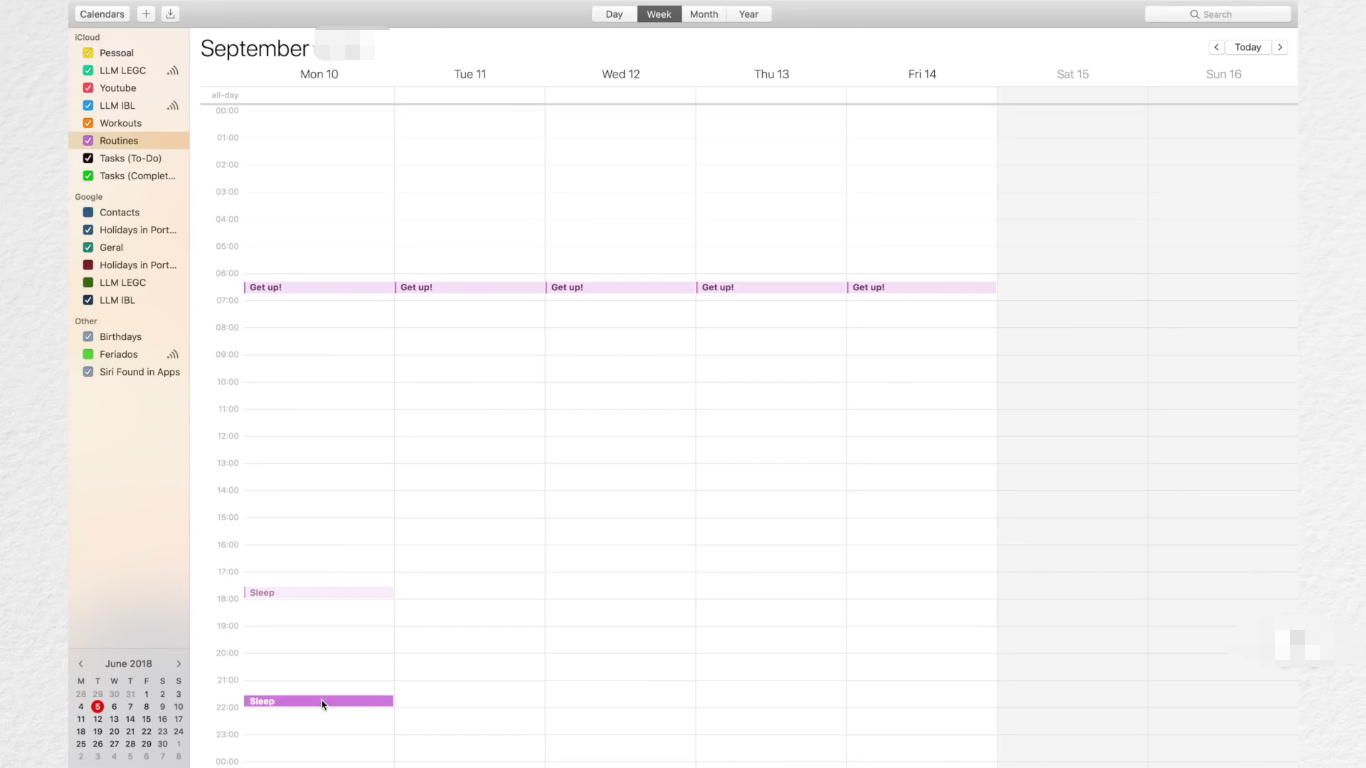Viewport: 1366px width, 768px height.
Task: Click the sharing icon beside Feriados
Action: [173, 355]
